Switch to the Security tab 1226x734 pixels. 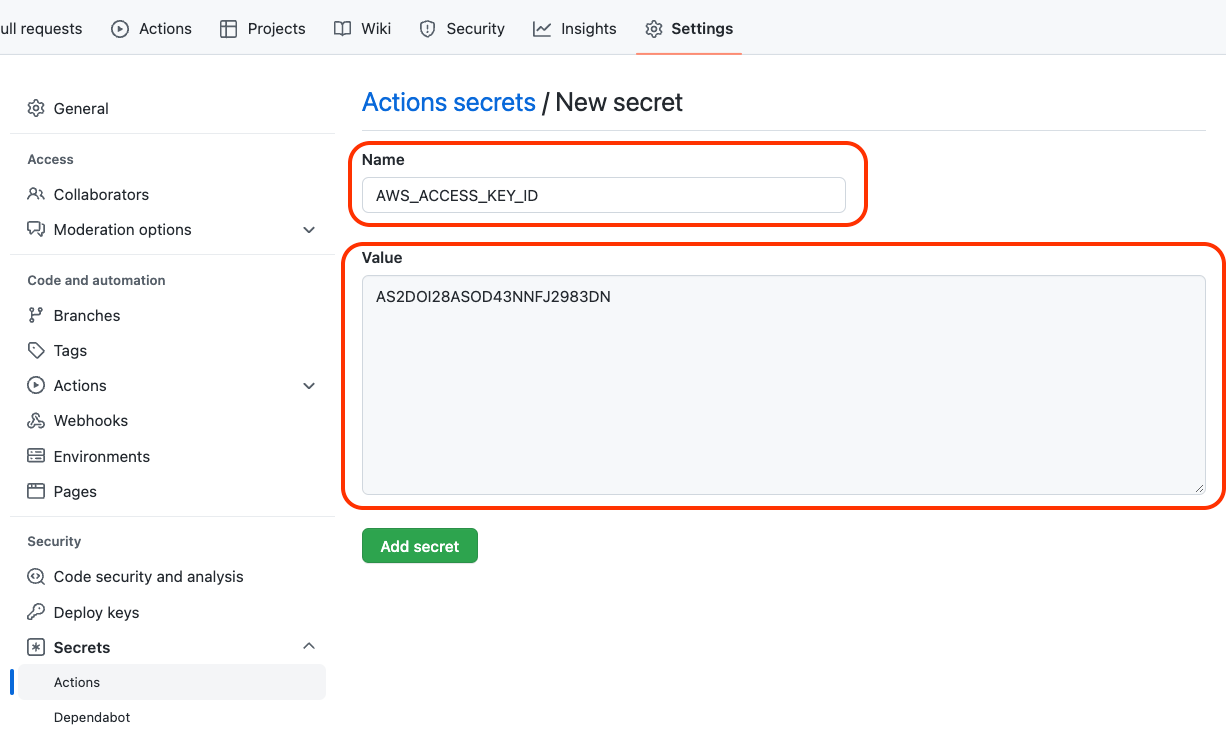point(462,28)
